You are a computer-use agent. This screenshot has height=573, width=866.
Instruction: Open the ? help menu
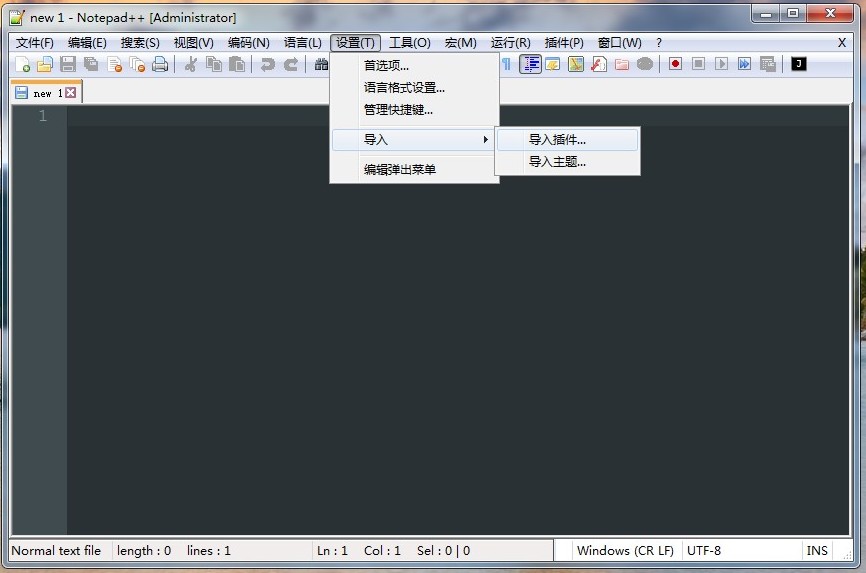pyautogui.click(x=659, y=43)
